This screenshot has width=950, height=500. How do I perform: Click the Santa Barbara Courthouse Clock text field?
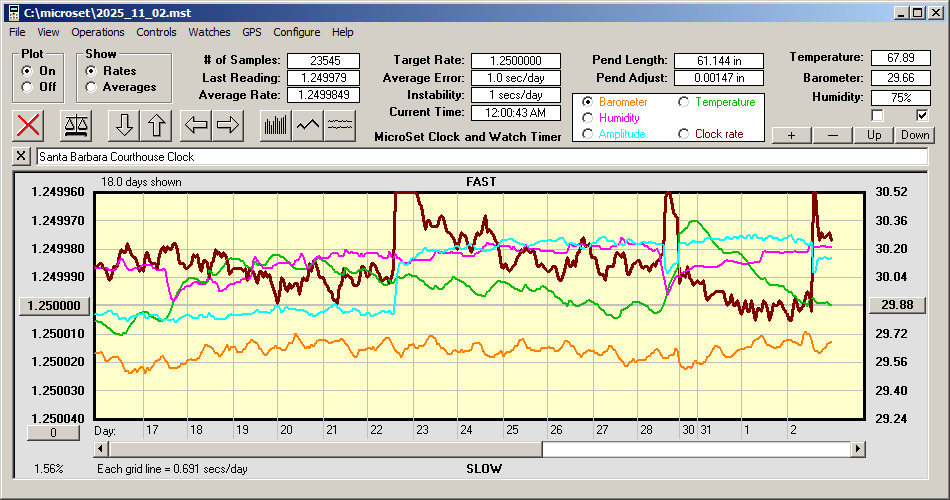[x=480, y=157]
